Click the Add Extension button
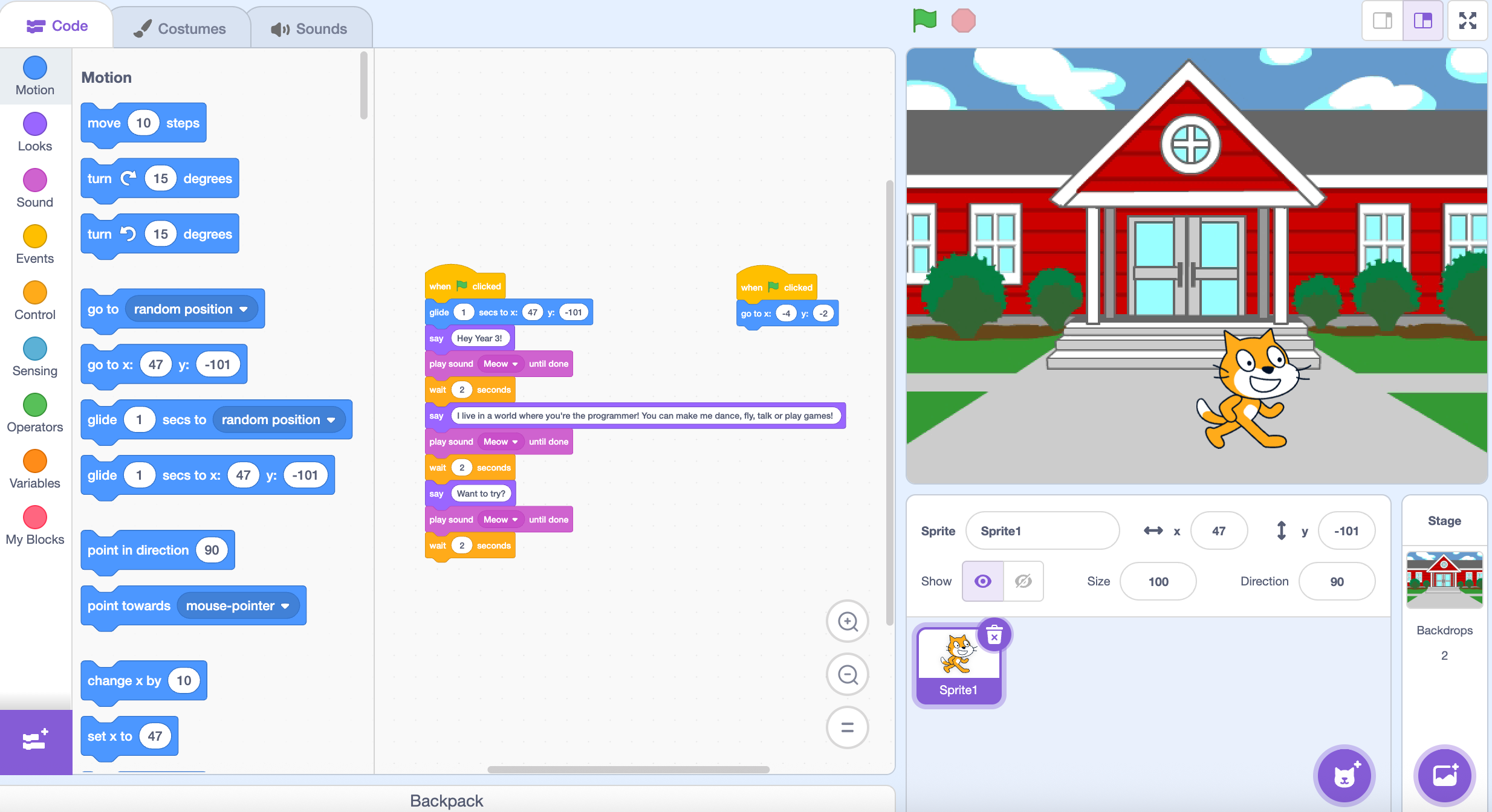The image size is (1492, 812). [x=36, y=741]
